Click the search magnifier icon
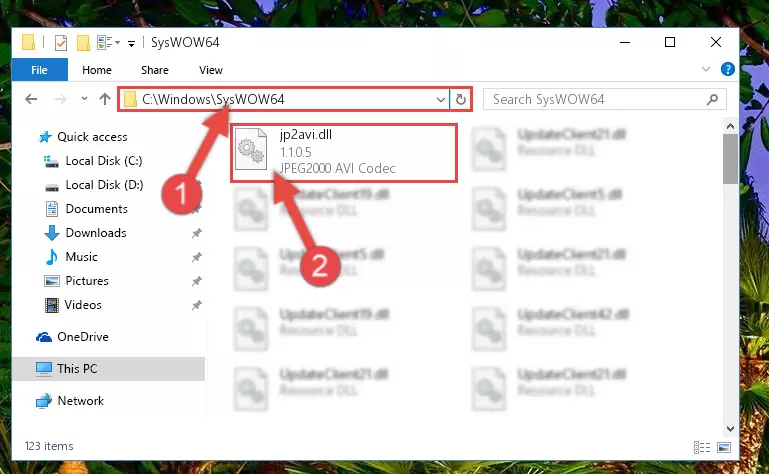This screenshot has height=474, width=769. pos(712,100)
